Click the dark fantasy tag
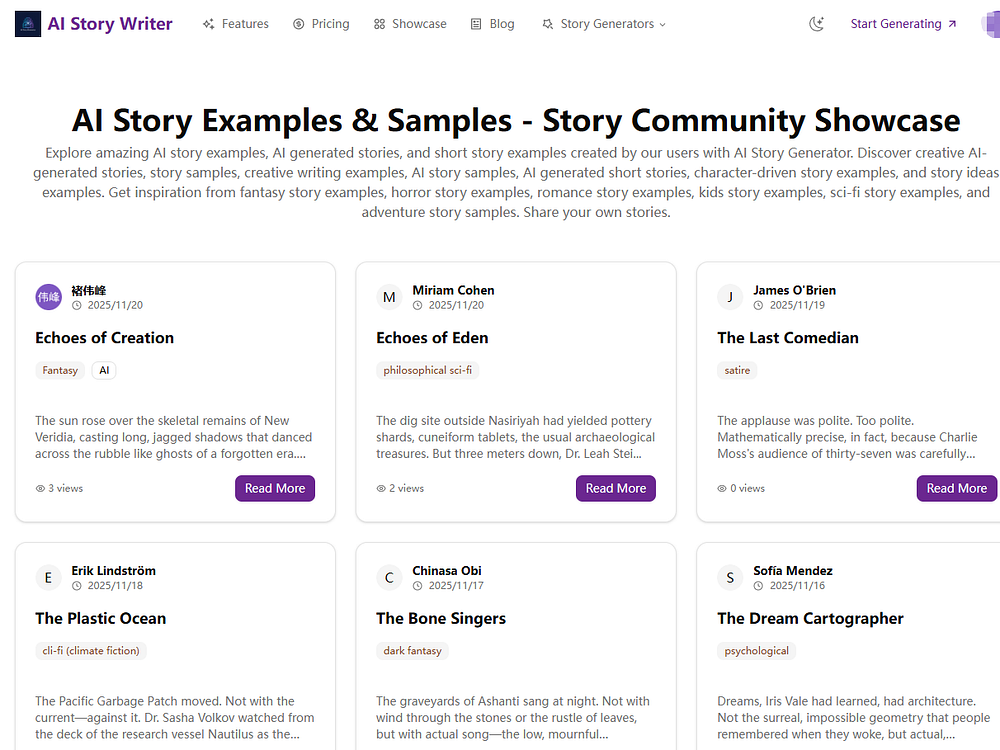The image size is (1000, 750). point(412,651)
